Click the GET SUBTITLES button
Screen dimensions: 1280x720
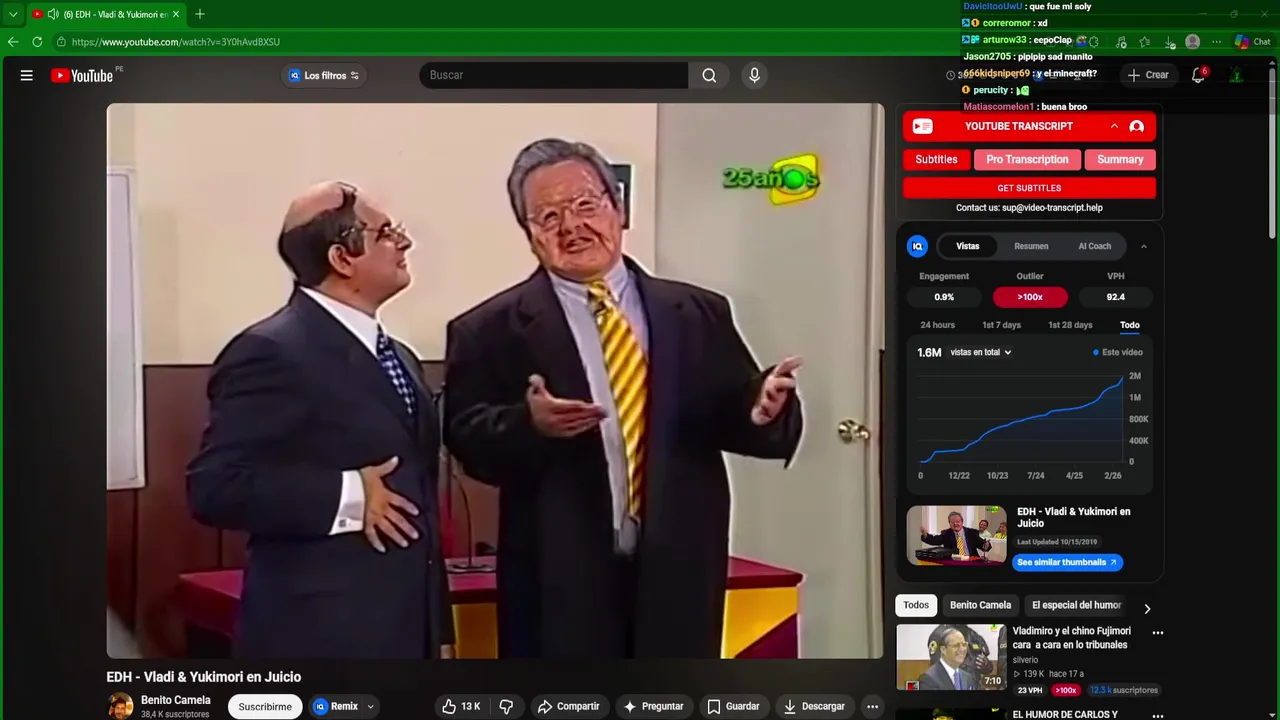(x=1029, y=188)
